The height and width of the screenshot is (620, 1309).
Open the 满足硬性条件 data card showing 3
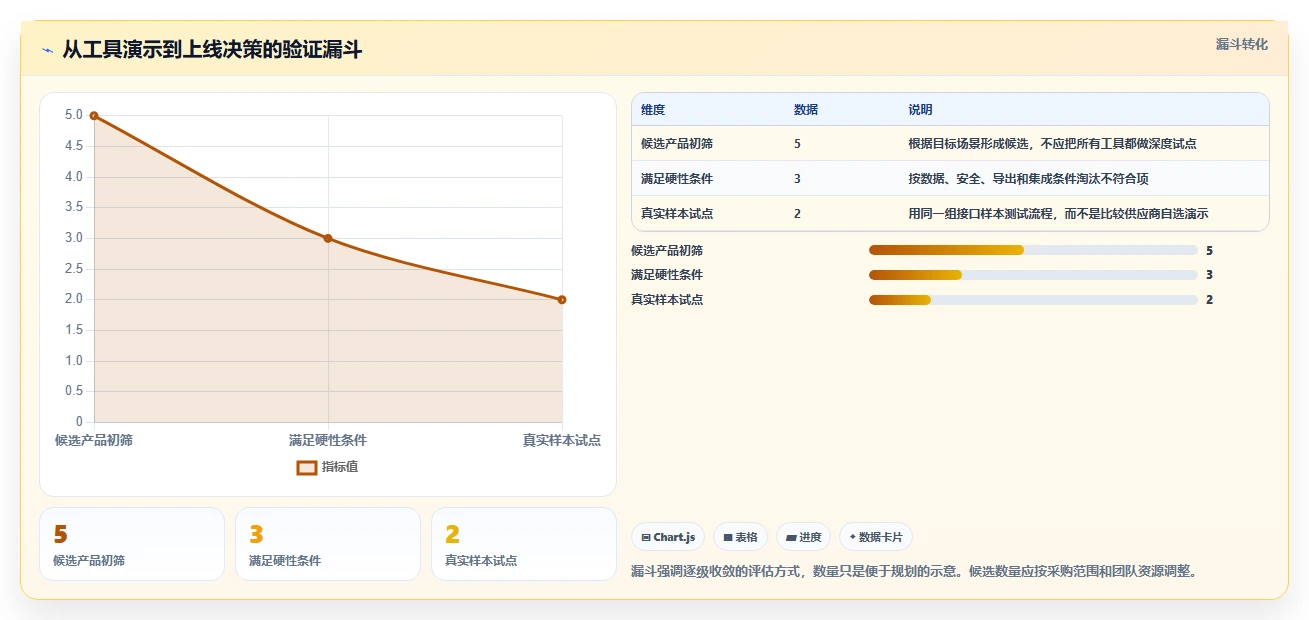[x=328, y=544]
